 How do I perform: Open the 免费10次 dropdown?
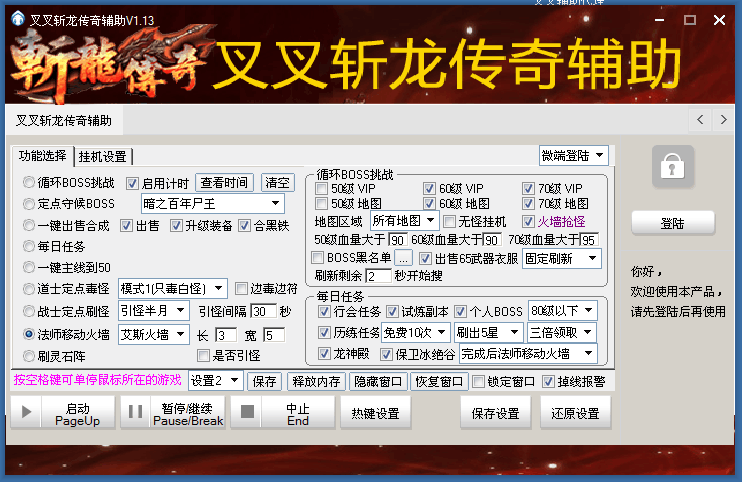(415, 333)
